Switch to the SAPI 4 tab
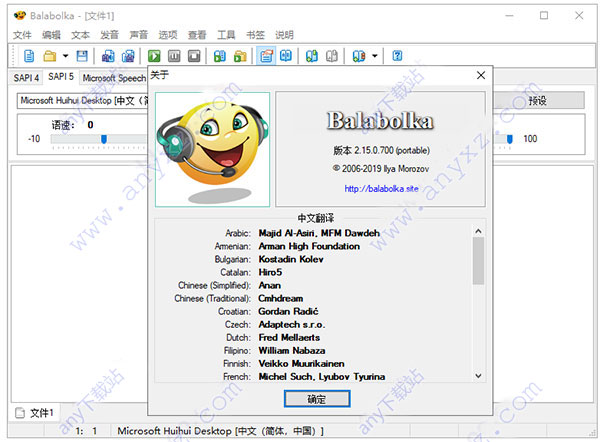 pos(26,78)
